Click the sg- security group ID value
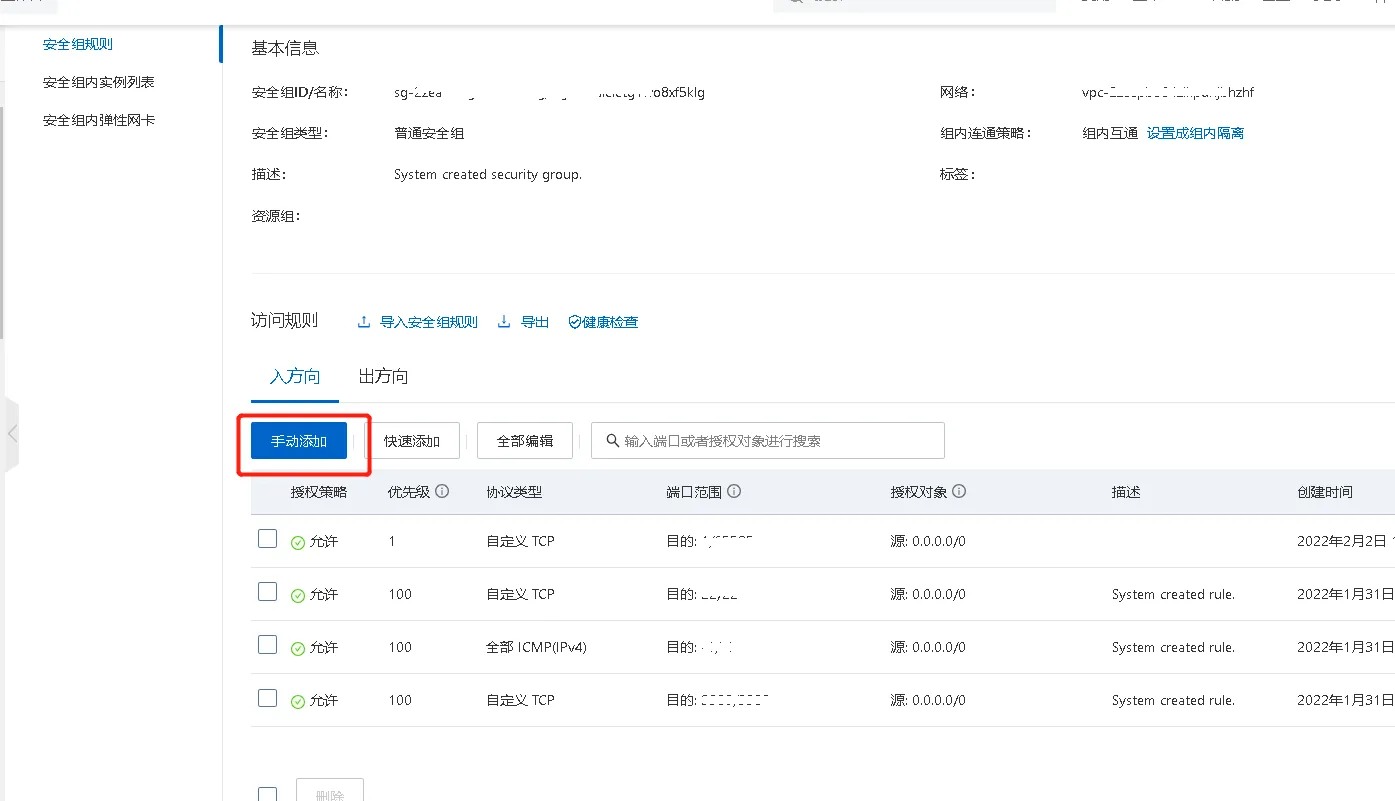 550,92
